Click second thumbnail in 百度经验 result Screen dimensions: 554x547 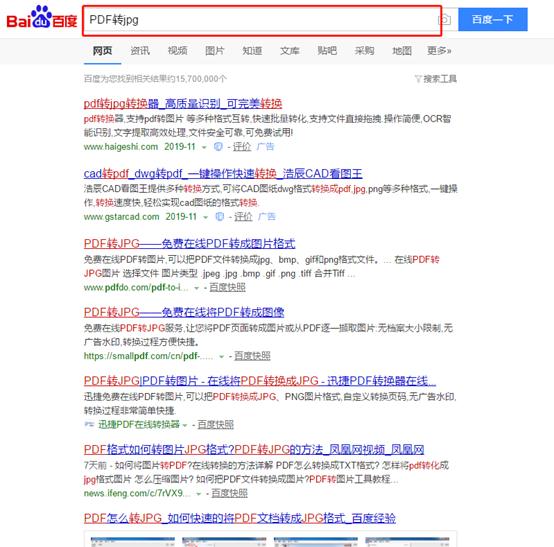pos(224,542)
